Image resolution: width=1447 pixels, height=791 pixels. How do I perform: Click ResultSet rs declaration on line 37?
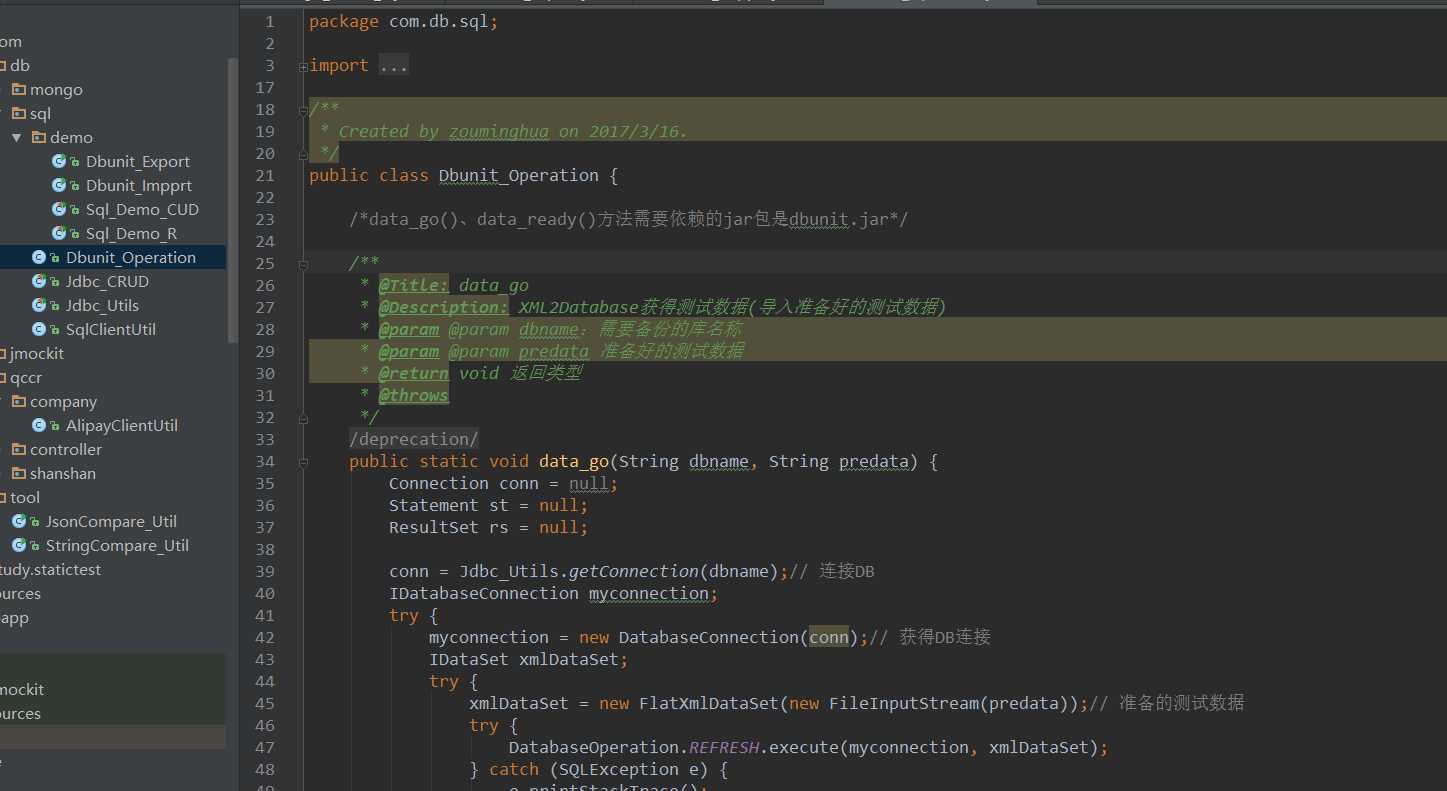click(x=489, y=527)
